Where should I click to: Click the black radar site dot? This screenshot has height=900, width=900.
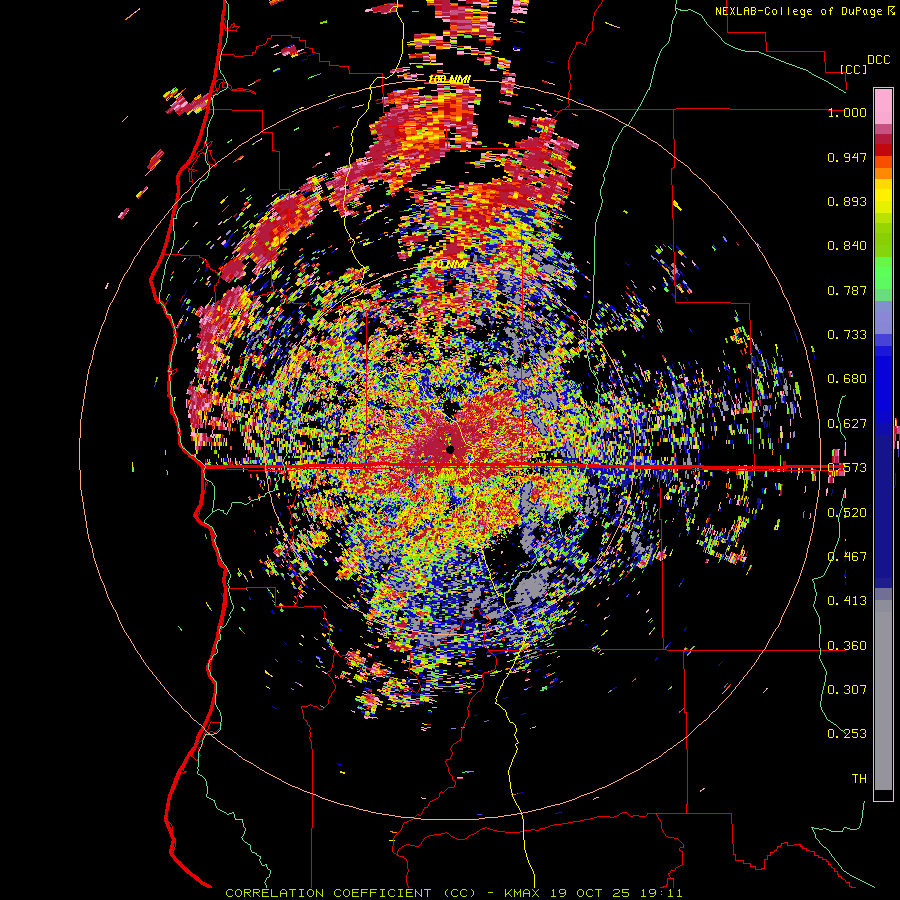pos(451,449)
